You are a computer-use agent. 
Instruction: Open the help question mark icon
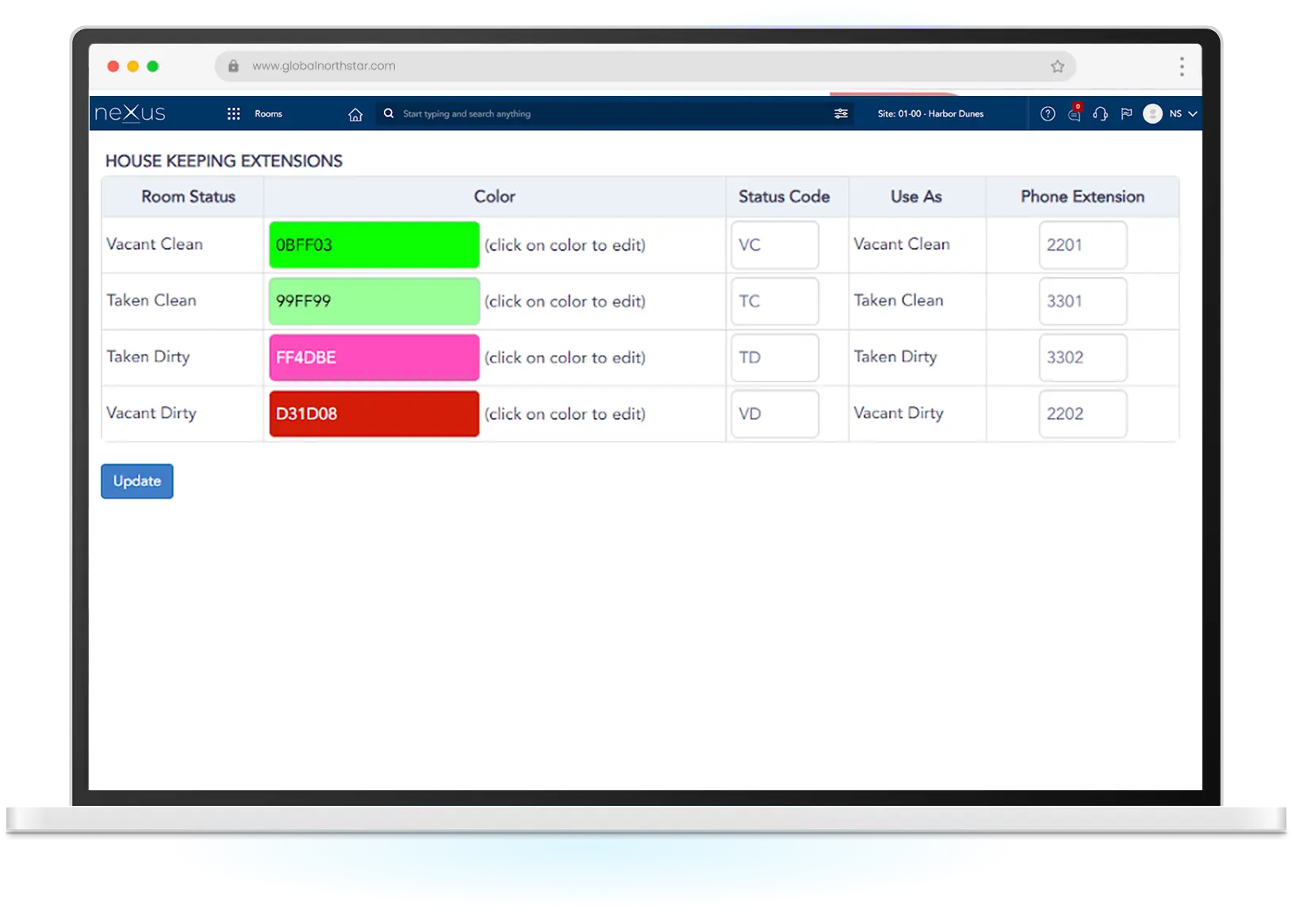pyautogui.click(x=1048, y=113)
